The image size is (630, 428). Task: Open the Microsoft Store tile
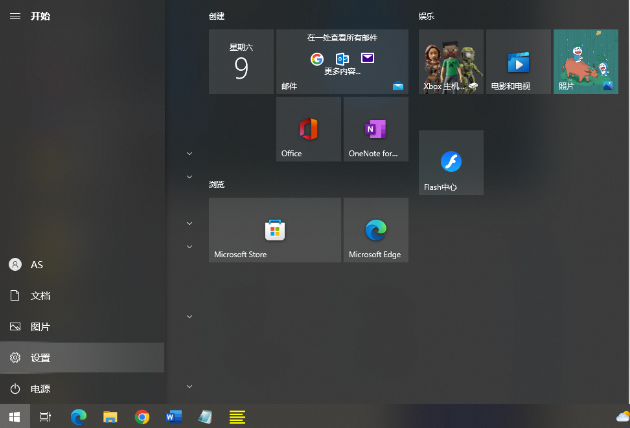[274, 230]
